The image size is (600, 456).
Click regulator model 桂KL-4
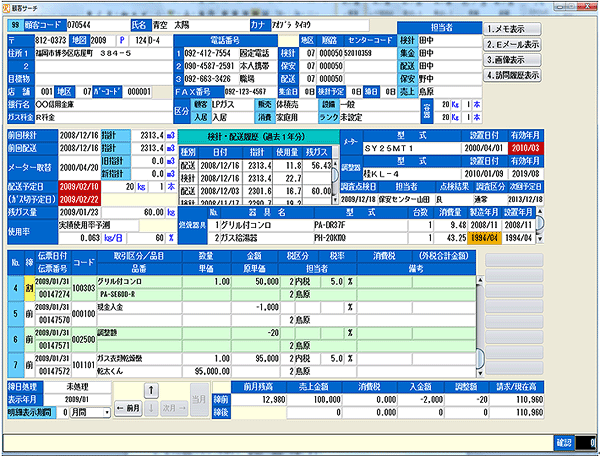coord(412,174)
